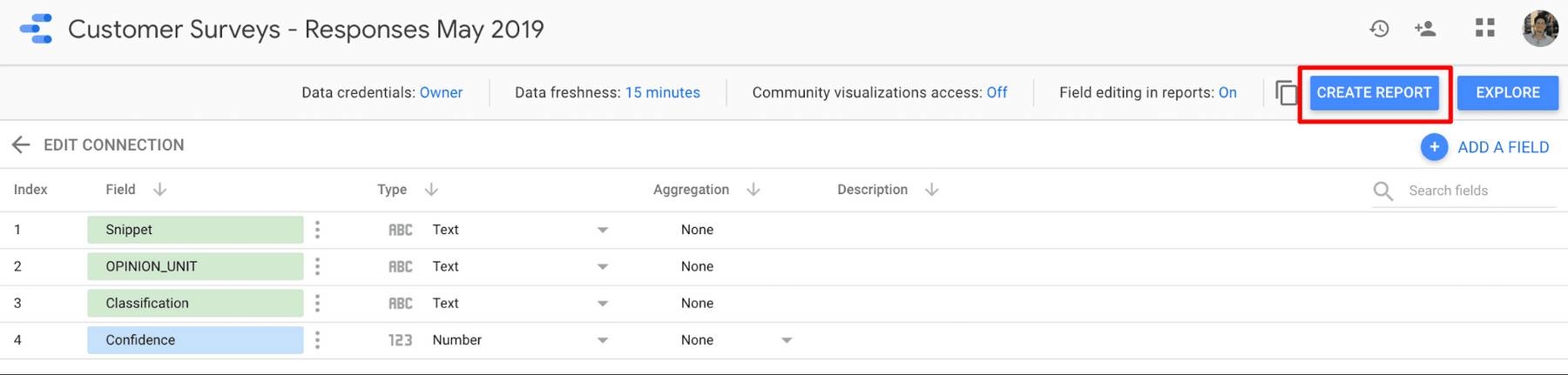The height and width of the screenshot is (375, 1568).
Task: Click the Explore button
Action: coord(1507,92)
